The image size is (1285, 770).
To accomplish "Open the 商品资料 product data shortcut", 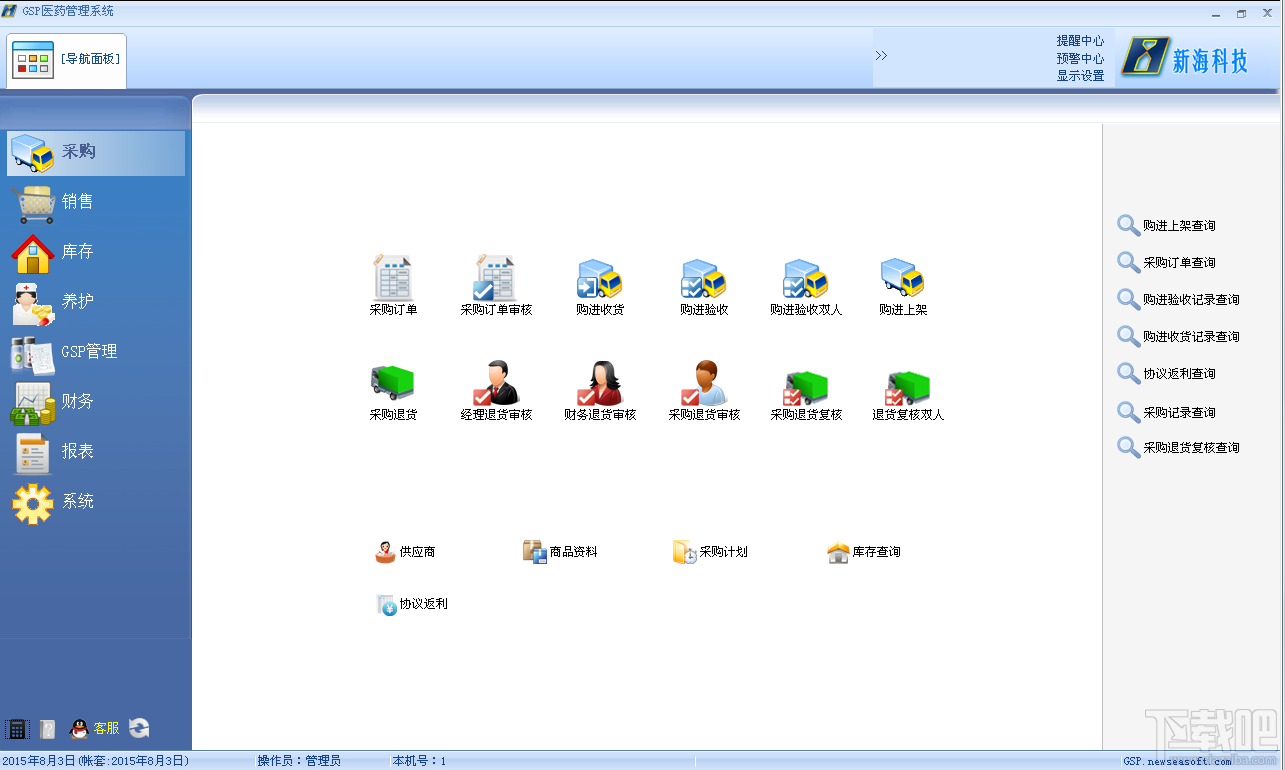I will tap(560, 552).
